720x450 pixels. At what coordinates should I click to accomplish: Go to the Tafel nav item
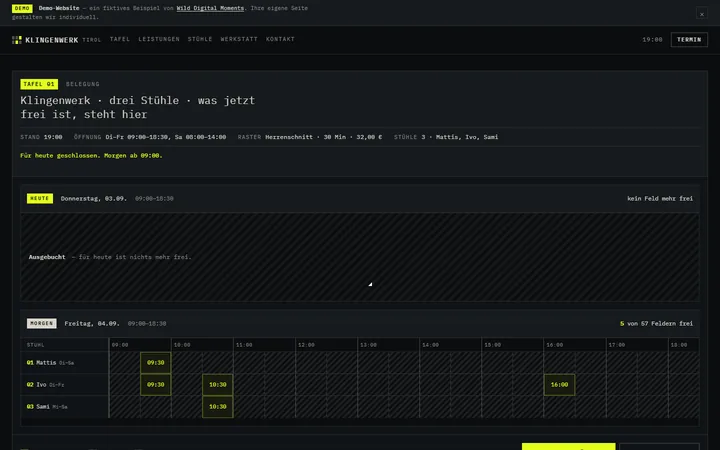pos(120,39)
